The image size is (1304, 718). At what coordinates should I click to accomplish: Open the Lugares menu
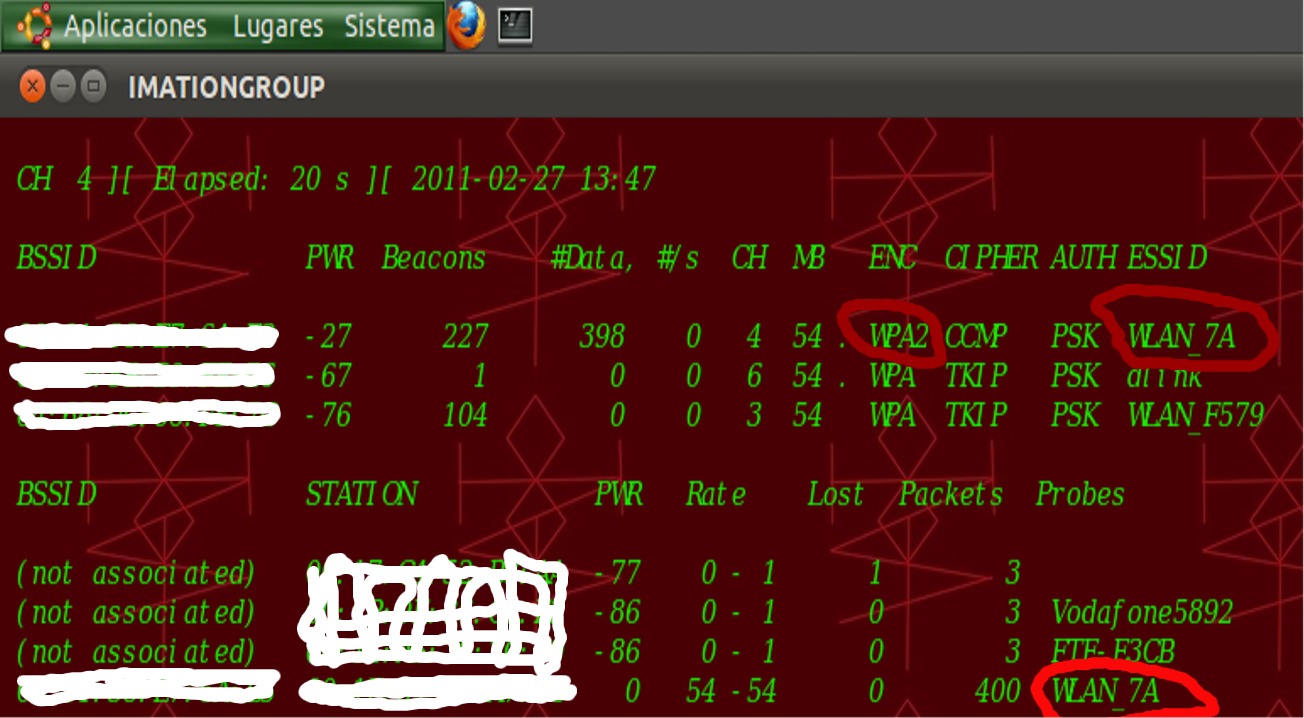pyautogui.click(x=278, y=27)
